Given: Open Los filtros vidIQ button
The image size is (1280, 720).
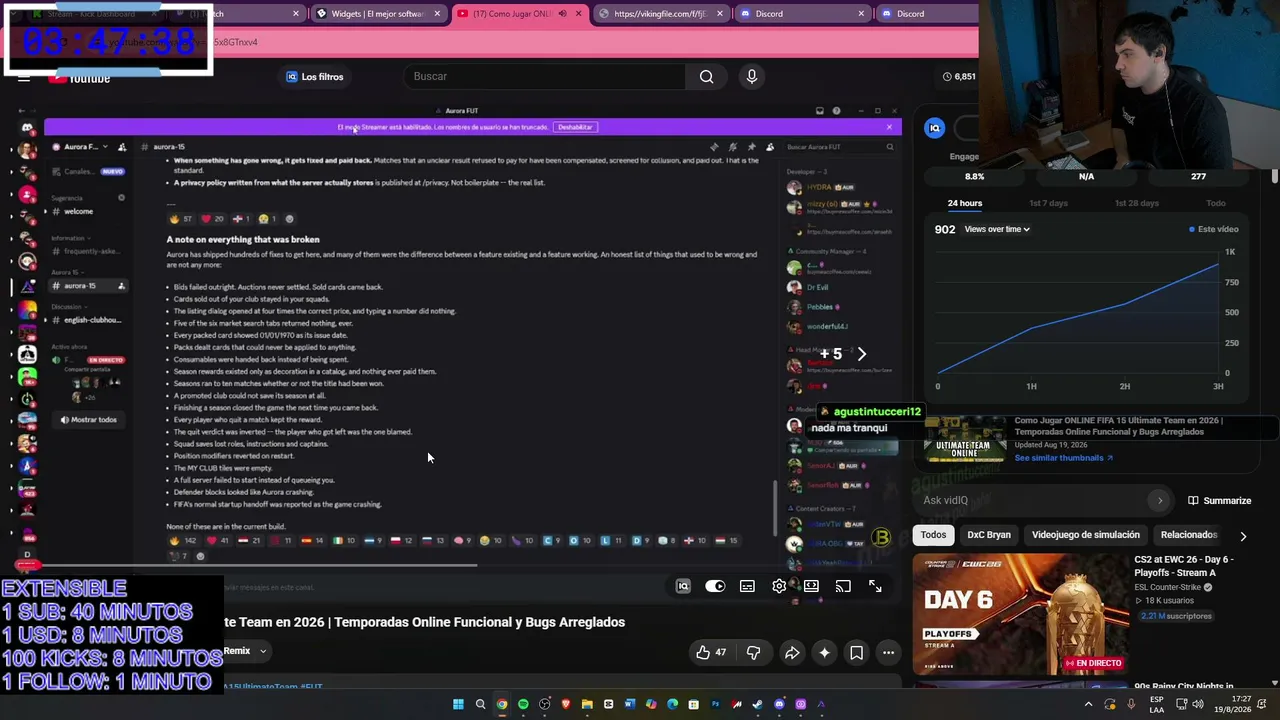Looking at the screenshot, I should (314, 77).
